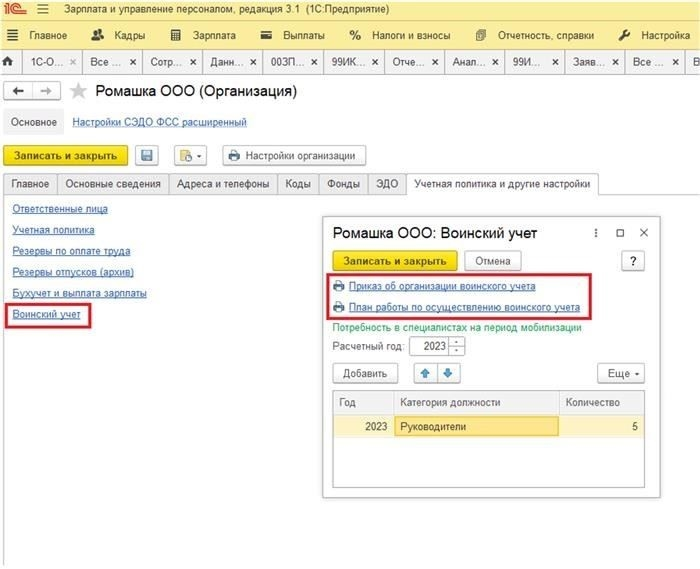Open the Учетная политика link
Viewport: 700px width, 569px height.
54,230
